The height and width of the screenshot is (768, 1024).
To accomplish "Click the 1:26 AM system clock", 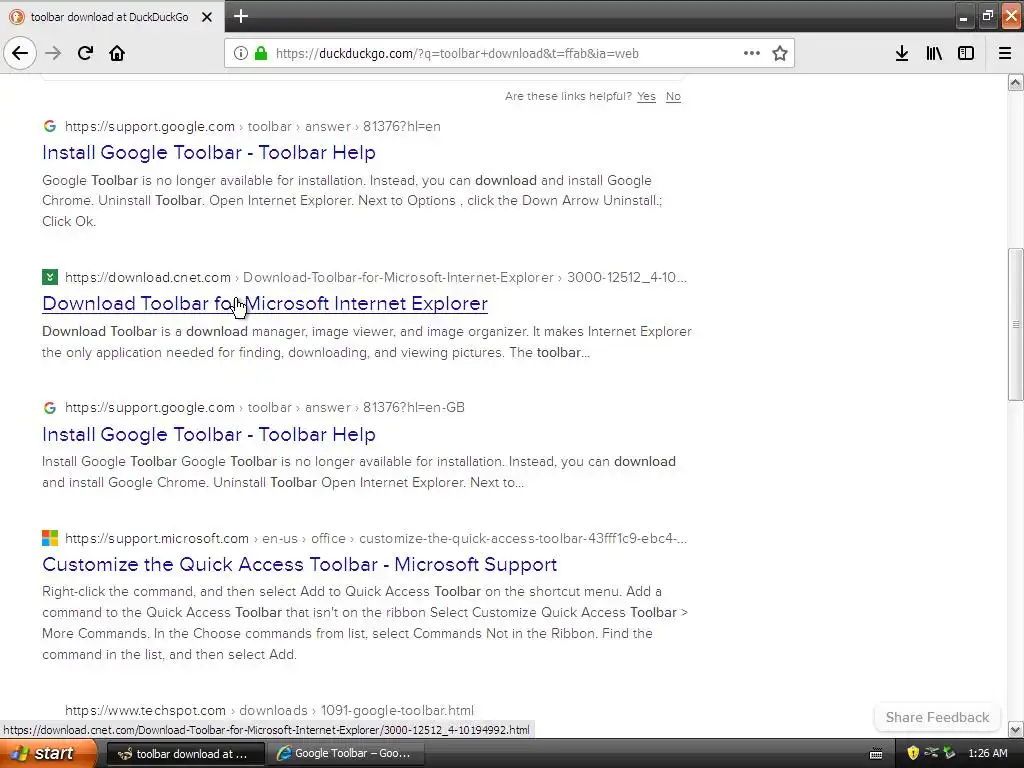I will click(987, 753).
